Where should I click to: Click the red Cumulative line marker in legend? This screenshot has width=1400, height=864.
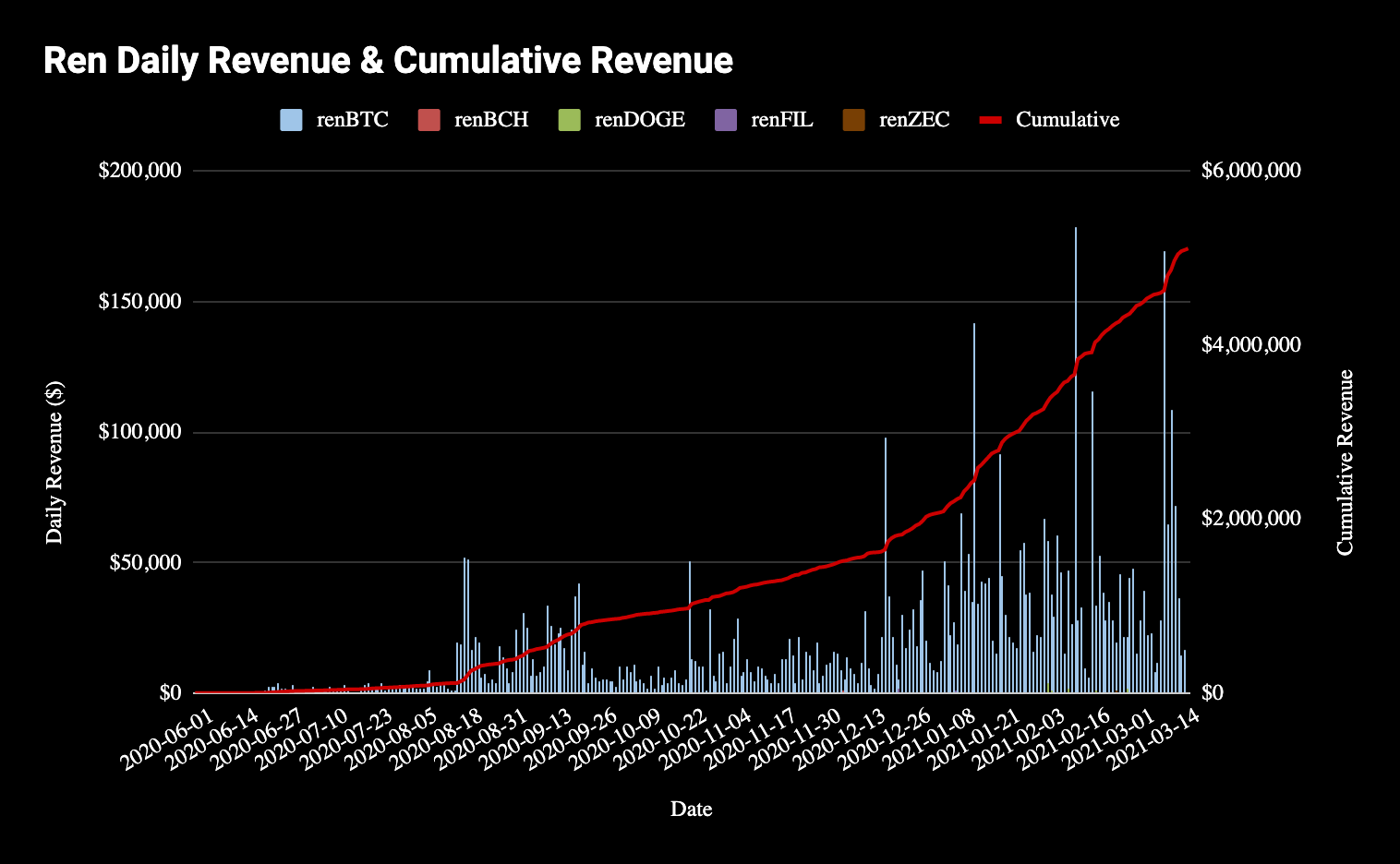(x=990, y=120)
